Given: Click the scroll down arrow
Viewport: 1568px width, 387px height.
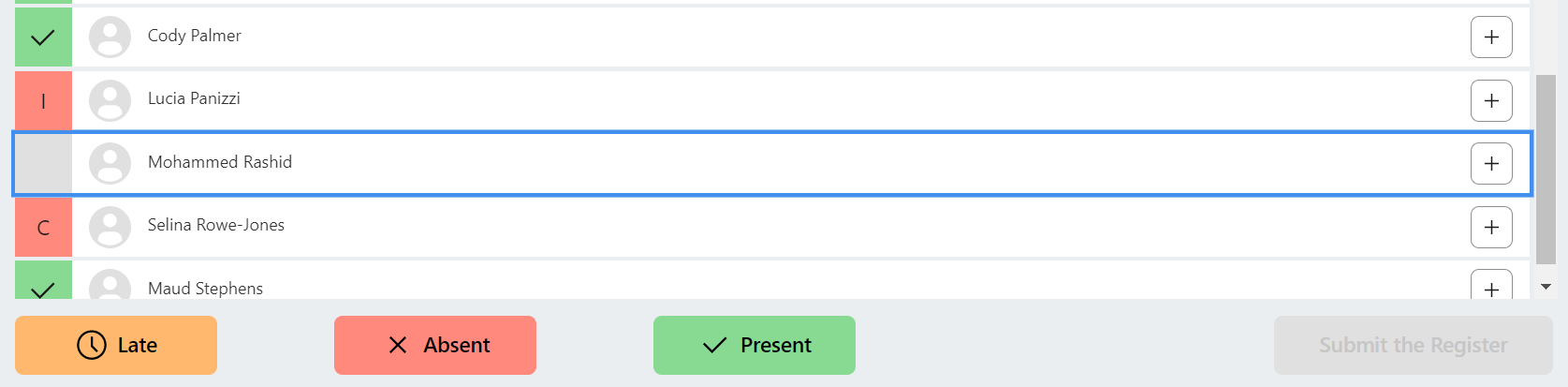Looking at the screenshot, I should pyautogui.click(x=1546, y=287).
